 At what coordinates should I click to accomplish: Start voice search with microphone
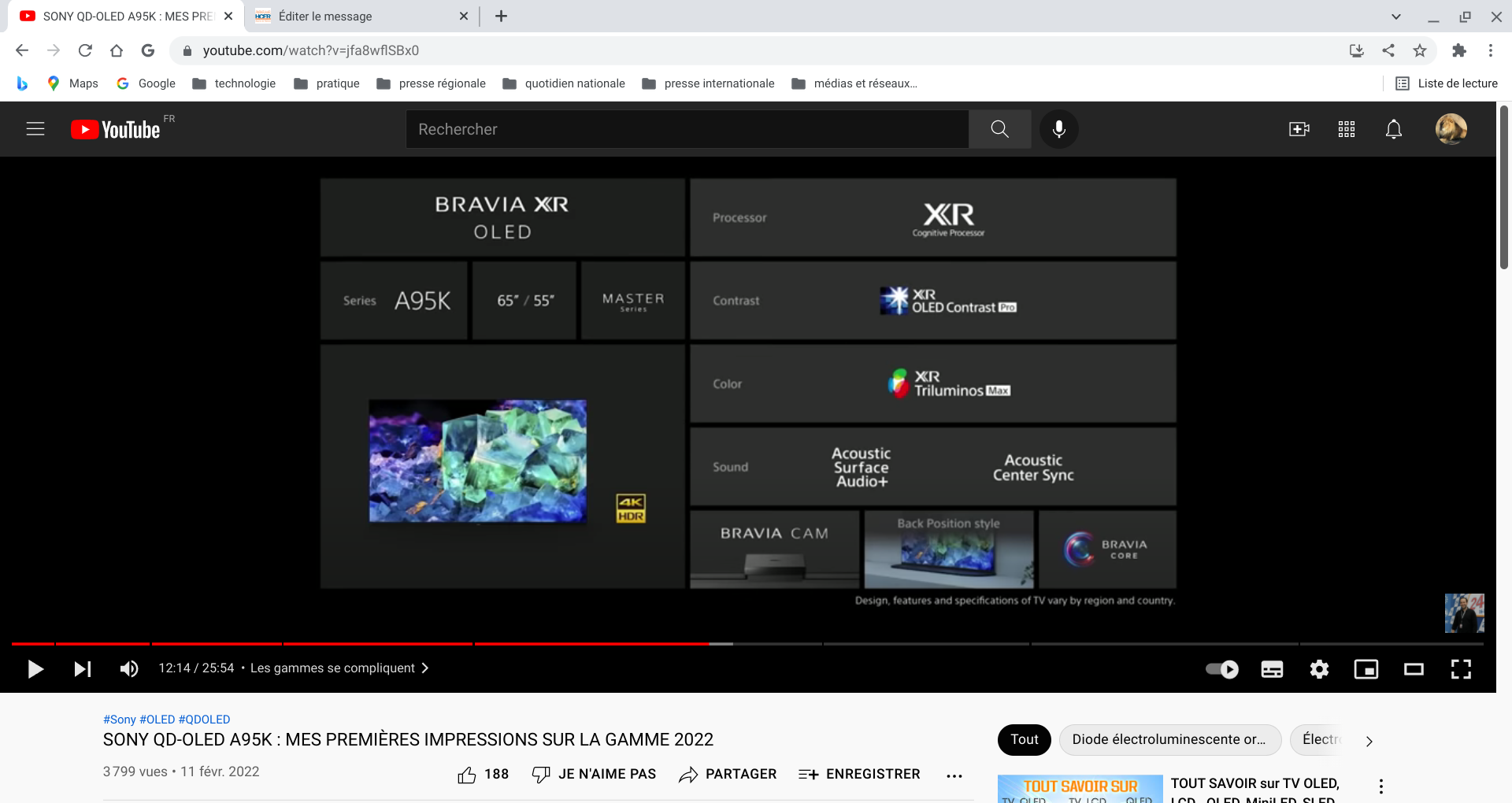1059,129
